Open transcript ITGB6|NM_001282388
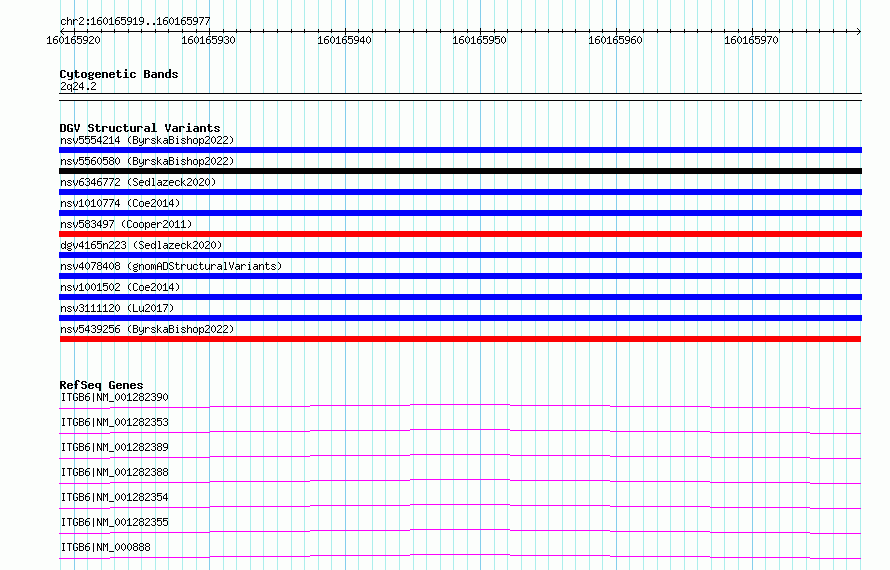 [x=114, y=472]
